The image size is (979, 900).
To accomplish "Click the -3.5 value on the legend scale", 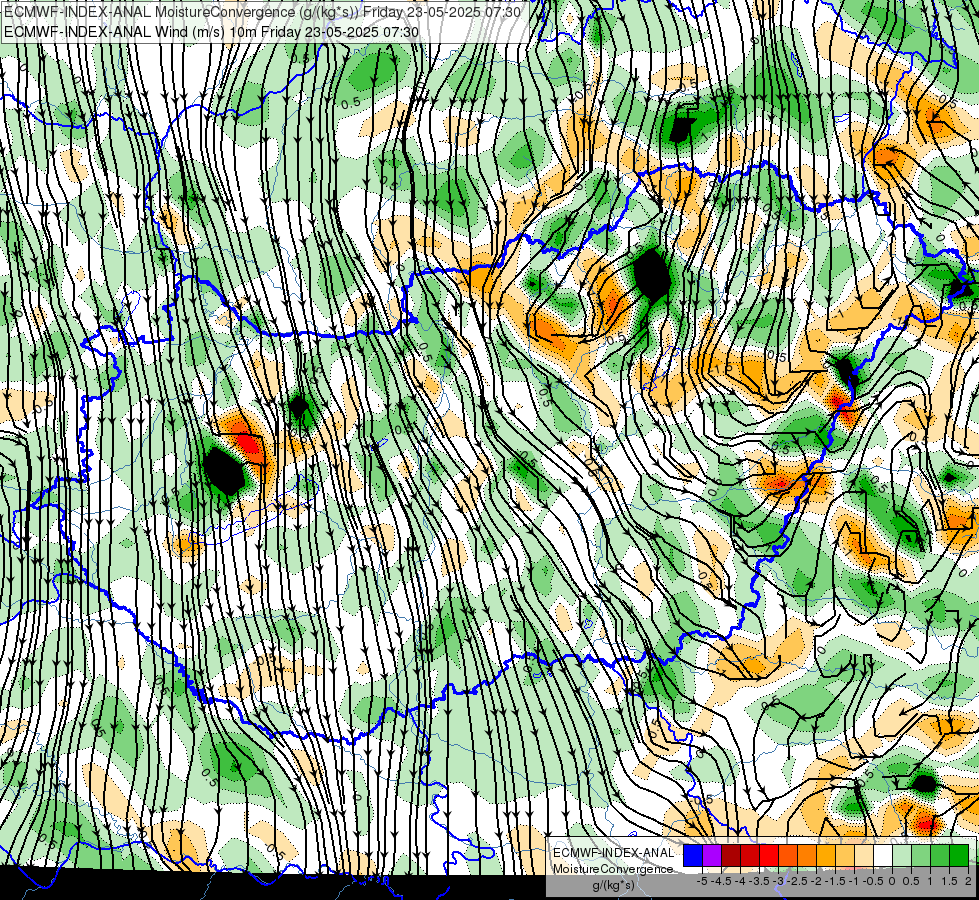I will [x=759, y=881].
